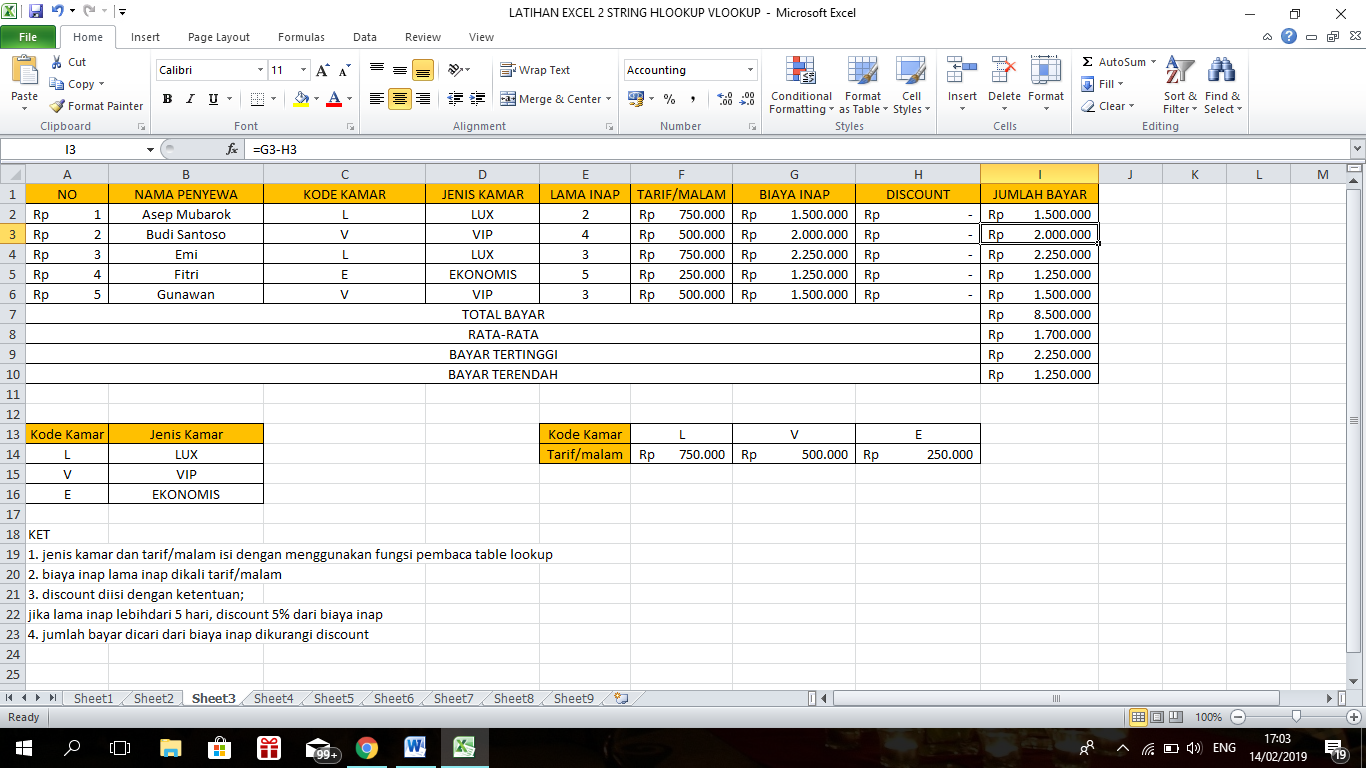1366x768 pixels.
Task: Switch to the Formulas ribbon tab
Action: coord(300,36)
